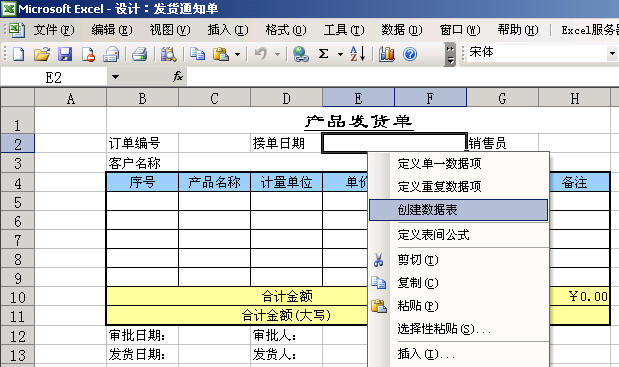Click the 销售员 cell

502,143
